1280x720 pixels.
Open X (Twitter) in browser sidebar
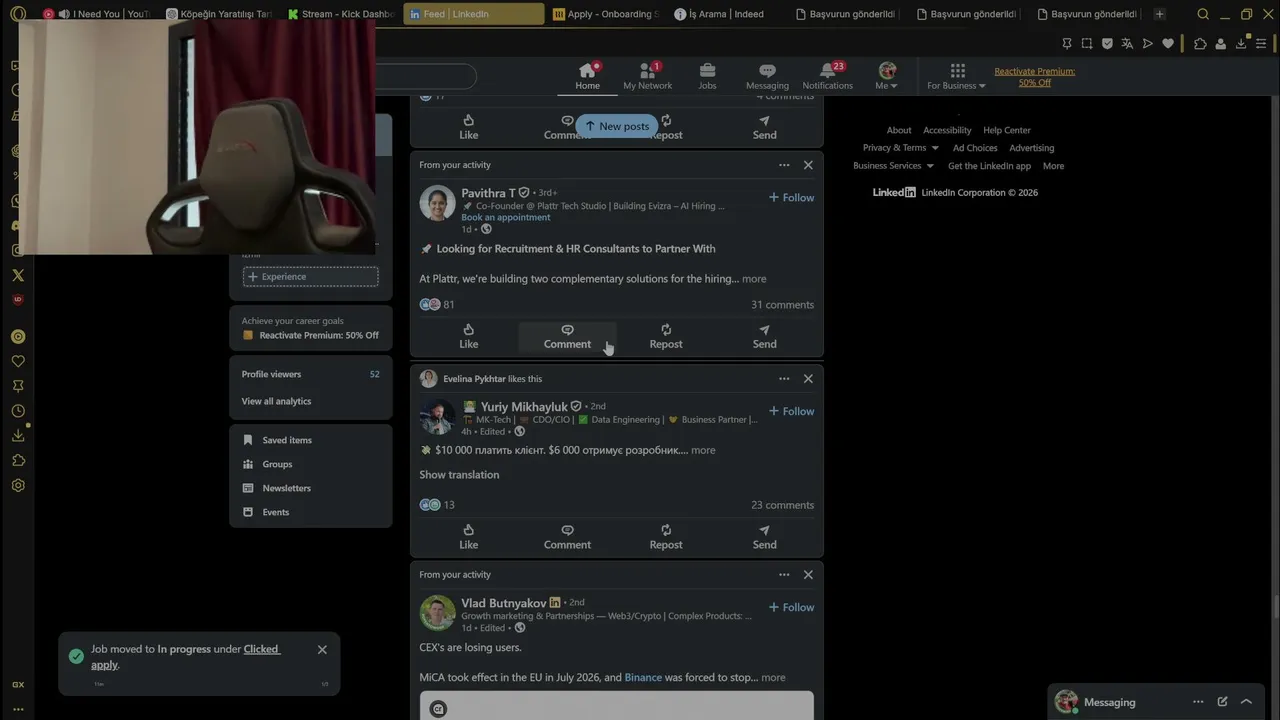18,275
